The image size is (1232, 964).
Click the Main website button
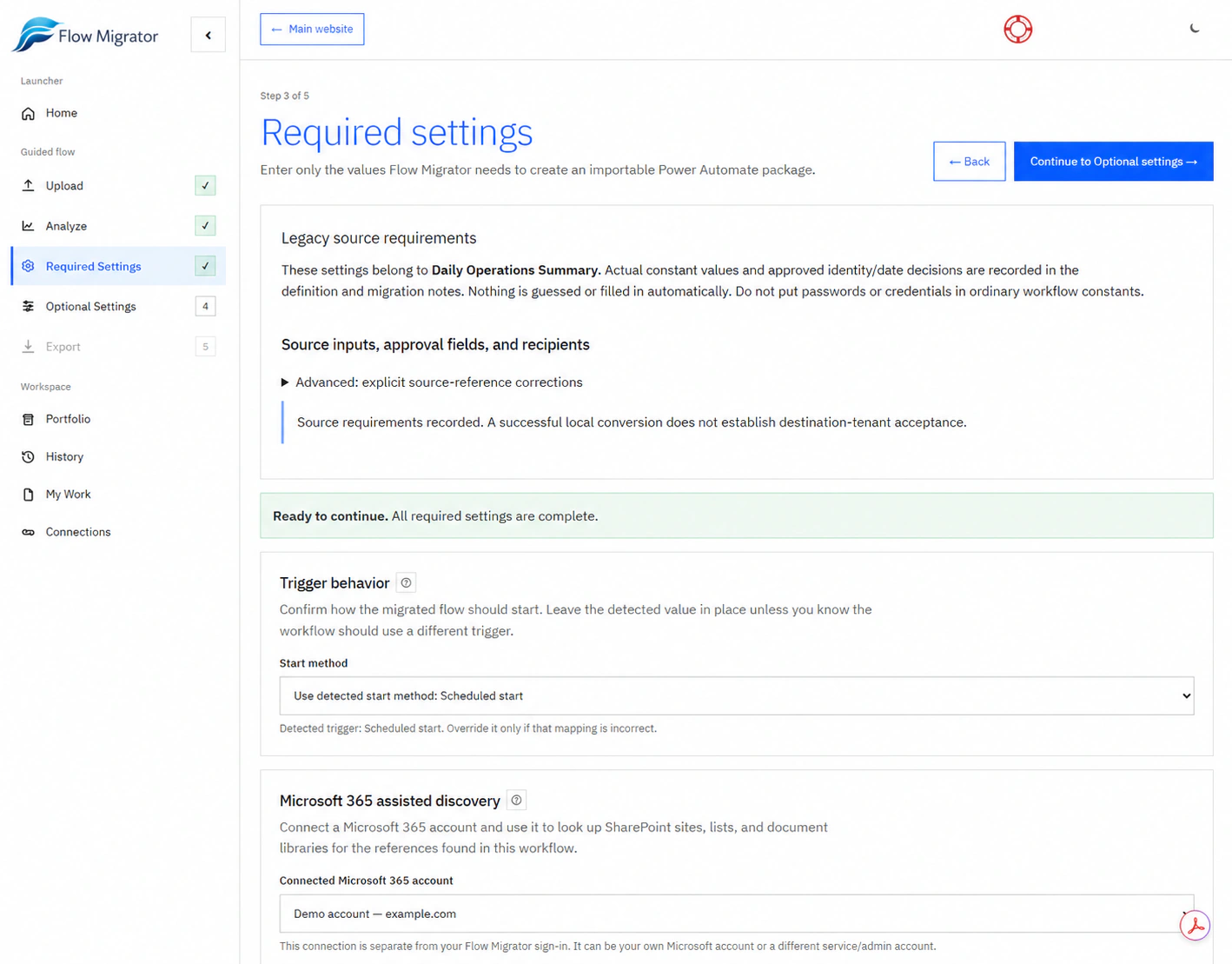point(312,30)
